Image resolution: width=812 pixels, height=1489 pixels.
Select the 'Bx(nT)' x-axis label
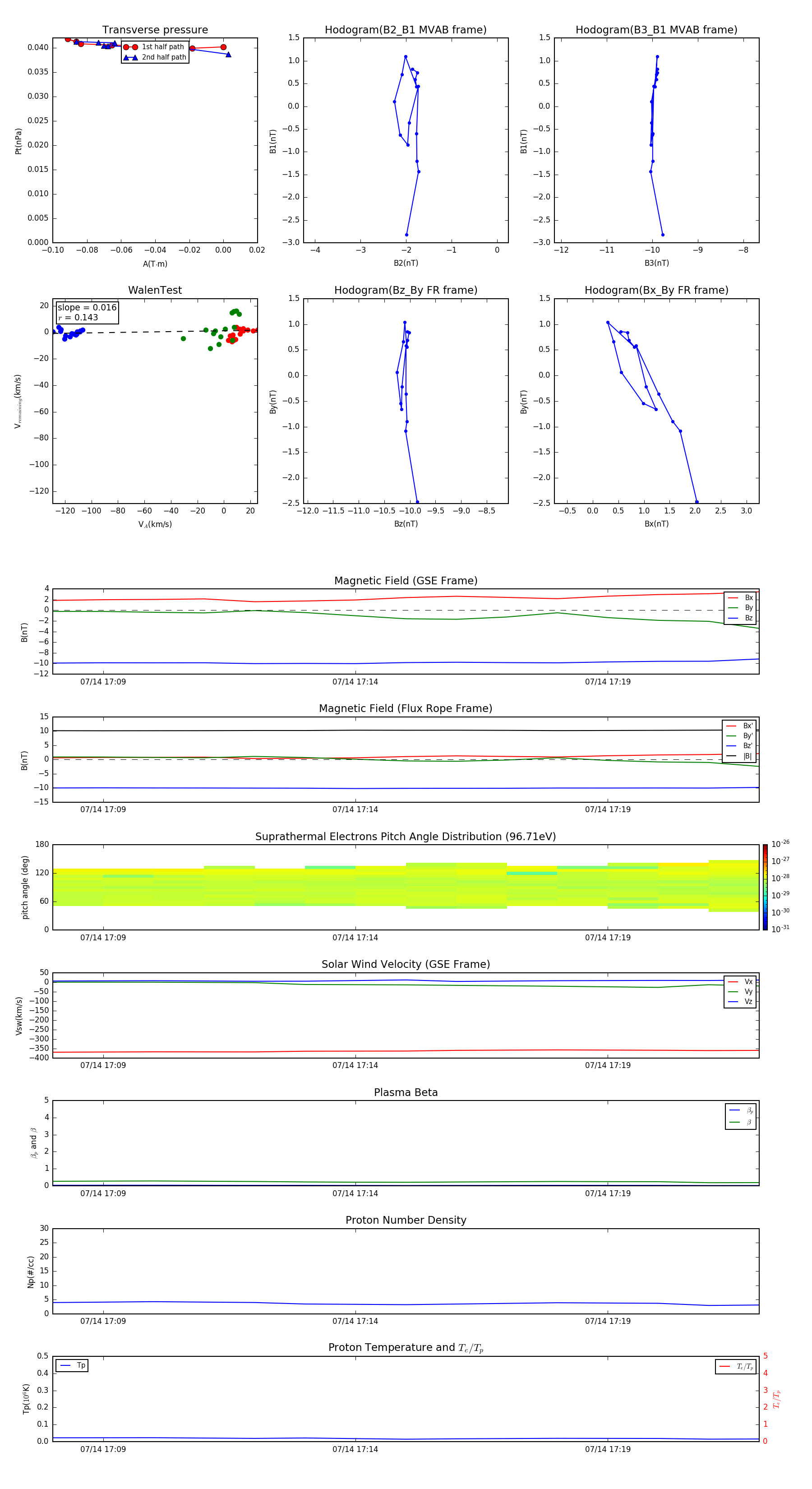click(x=656, y=524)
